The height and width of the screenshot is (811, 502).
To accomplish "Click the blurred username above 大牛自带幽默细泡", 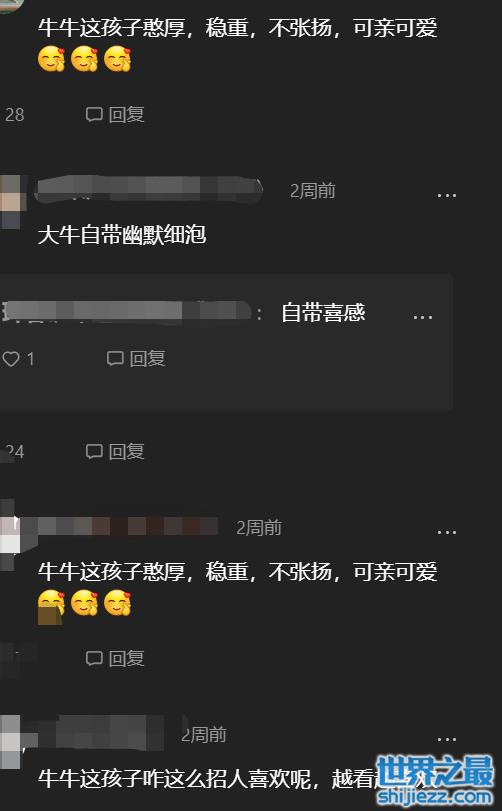I will pos(148,189).
